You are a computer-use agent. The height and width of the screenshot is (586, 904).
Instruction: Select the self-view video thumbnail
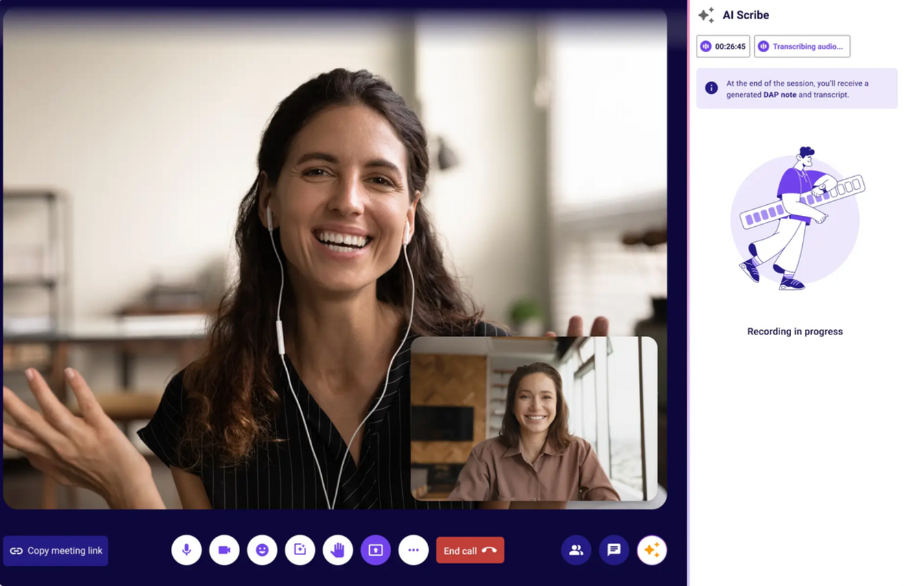534,418
